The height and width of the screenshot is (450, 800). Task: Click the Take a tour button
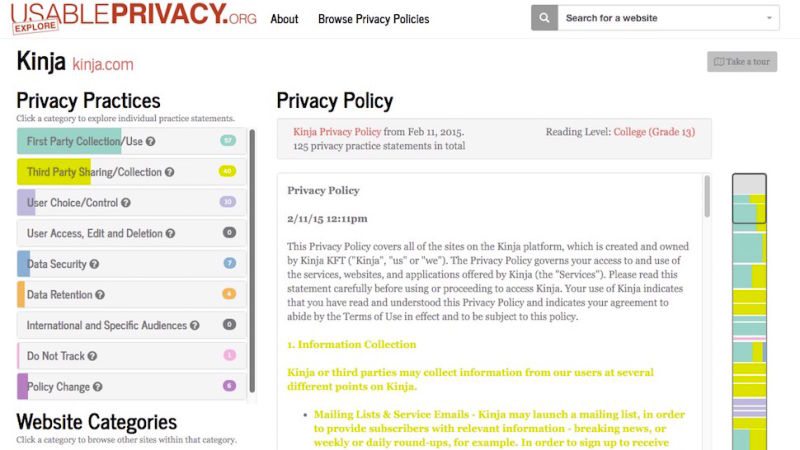pos(742,61)
